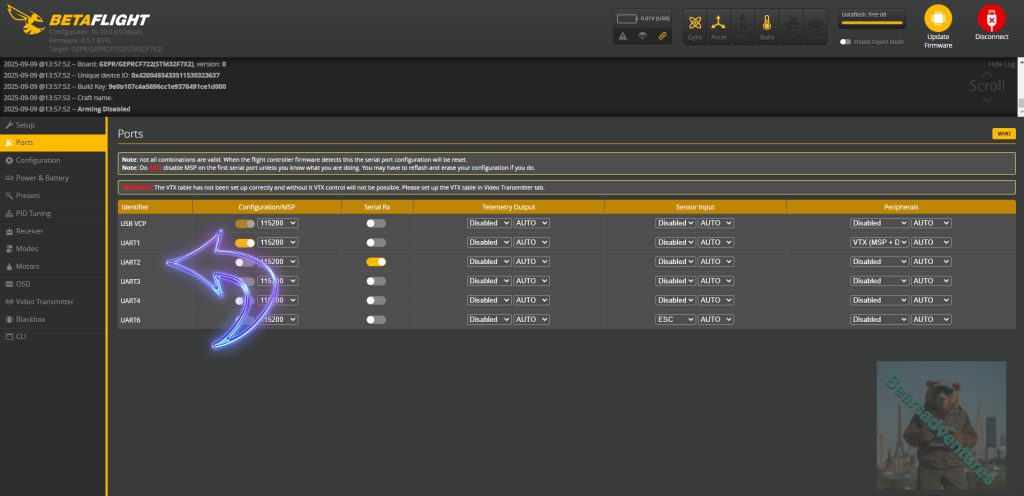
Task: Open UART1 Peripherals VTX (MSP) dropdown
Action: tap(879, 242)
